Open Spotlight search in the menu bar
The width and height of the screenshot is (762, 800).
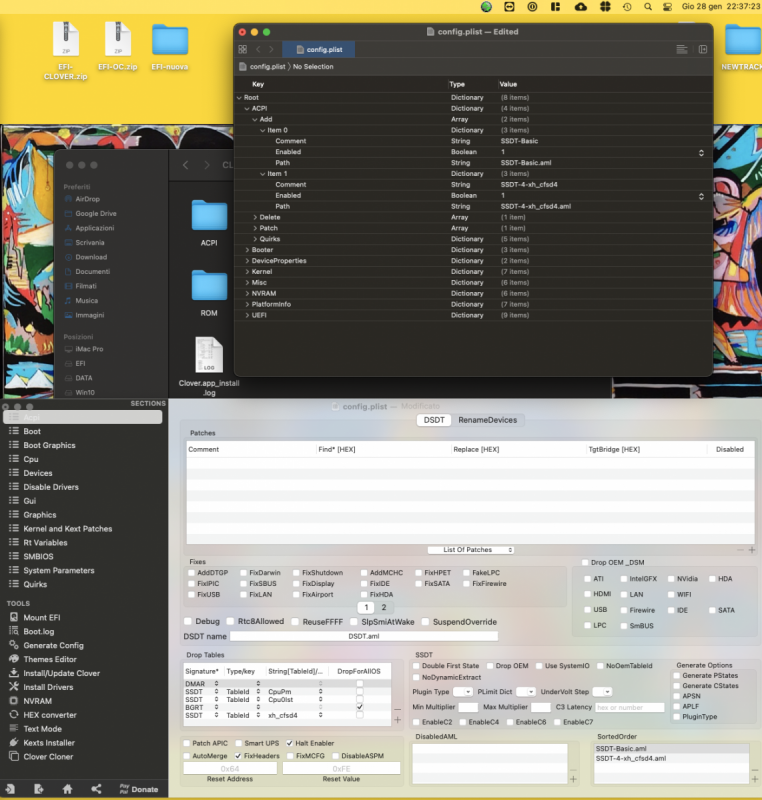point(648,7)
